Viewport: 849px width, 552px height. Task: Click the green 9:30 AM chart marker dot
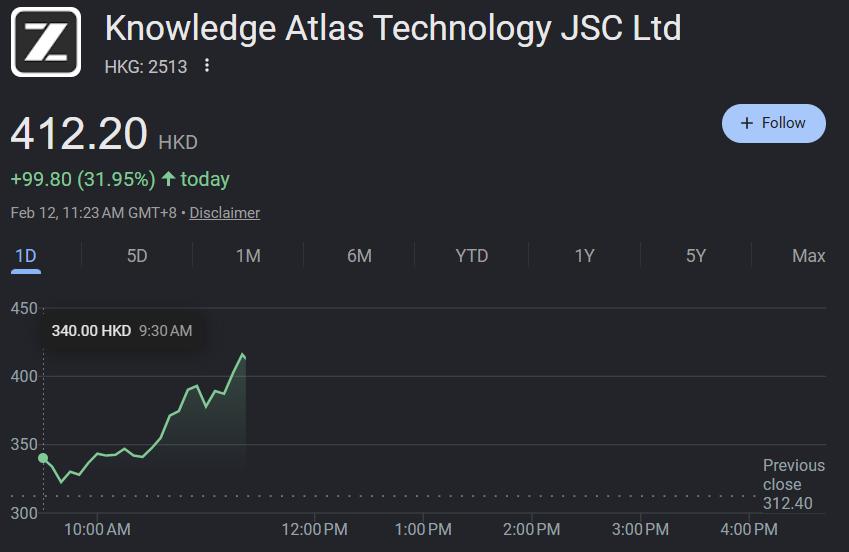coord(43,458)
